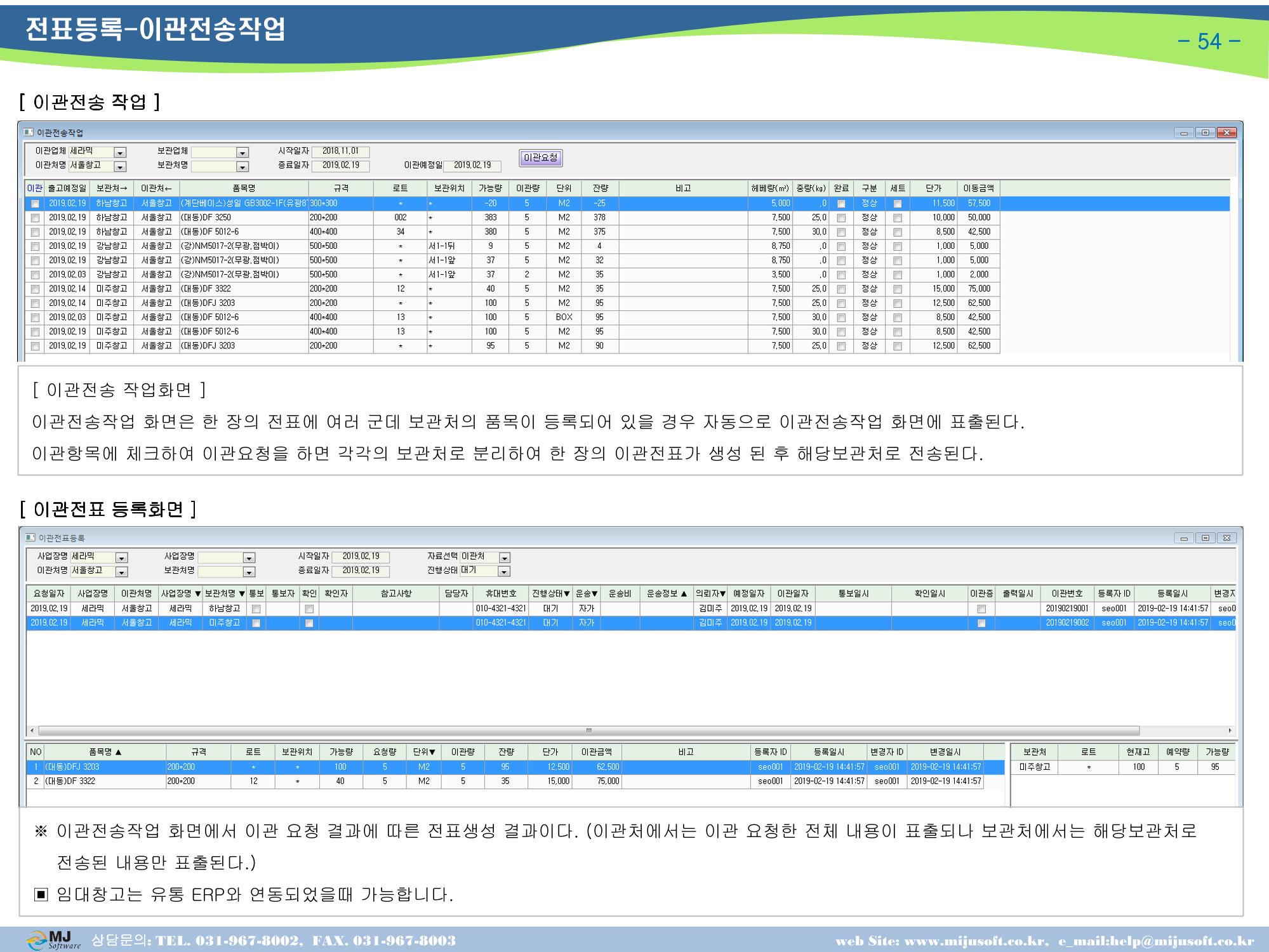Click 서1-1뒤 storage location cell

click(449, 246)
